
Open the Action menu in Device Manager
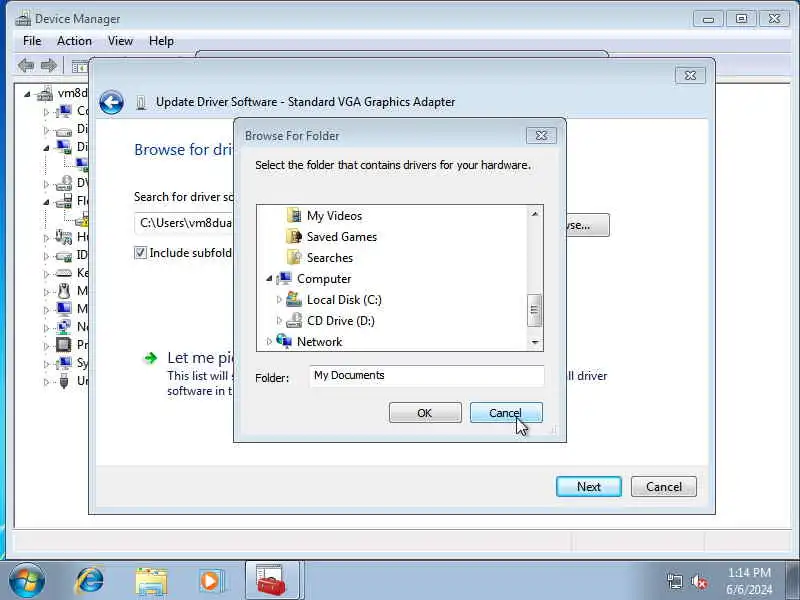point(74,41)
